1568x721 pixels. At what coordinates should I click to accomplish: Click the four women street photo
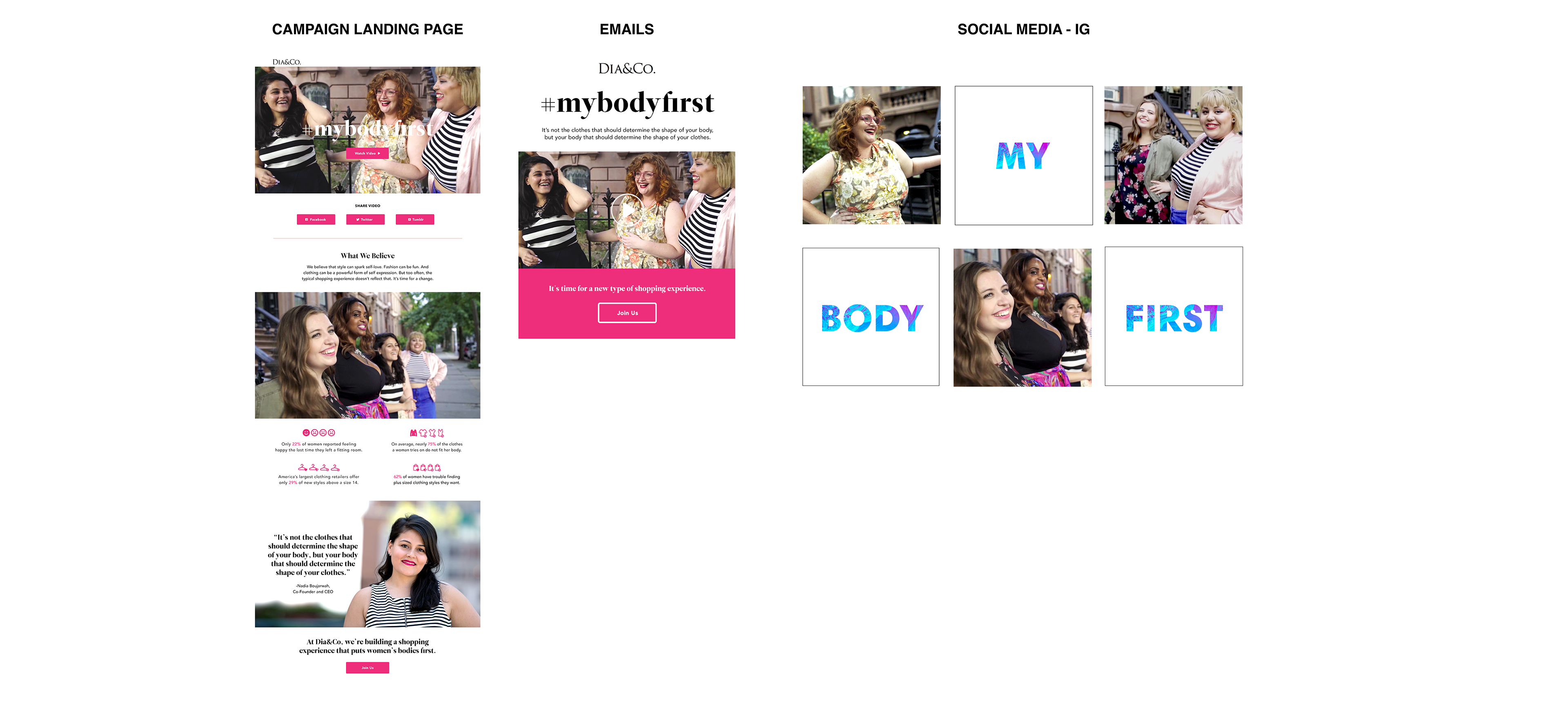367,355
